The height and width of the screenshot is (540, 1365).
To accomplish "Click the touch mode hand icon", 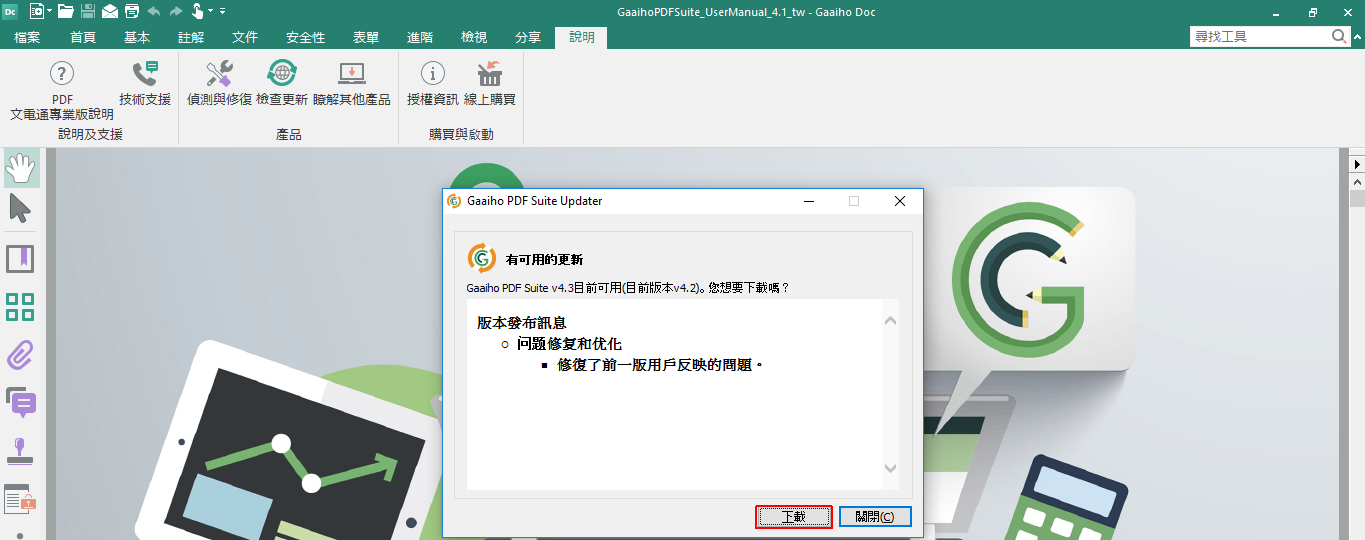I will point(198,11).
